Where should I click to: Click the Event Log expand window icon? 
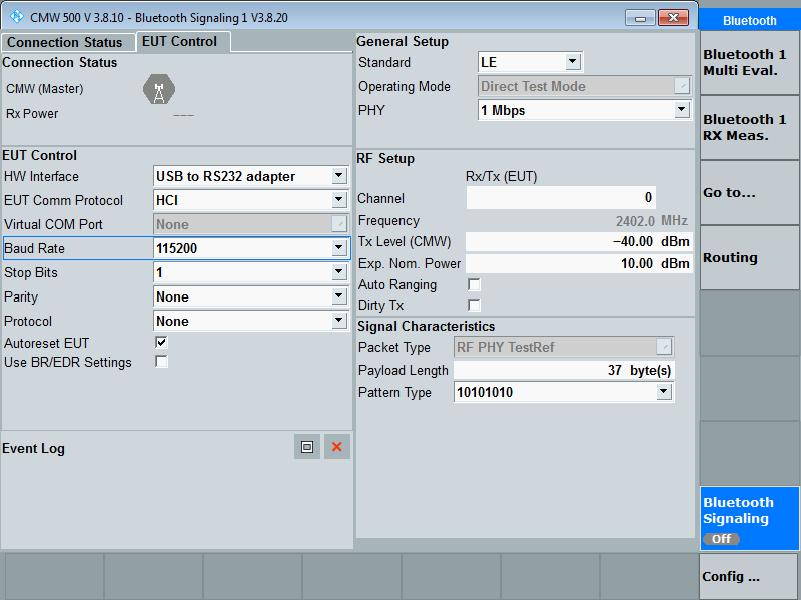[307, 447]
